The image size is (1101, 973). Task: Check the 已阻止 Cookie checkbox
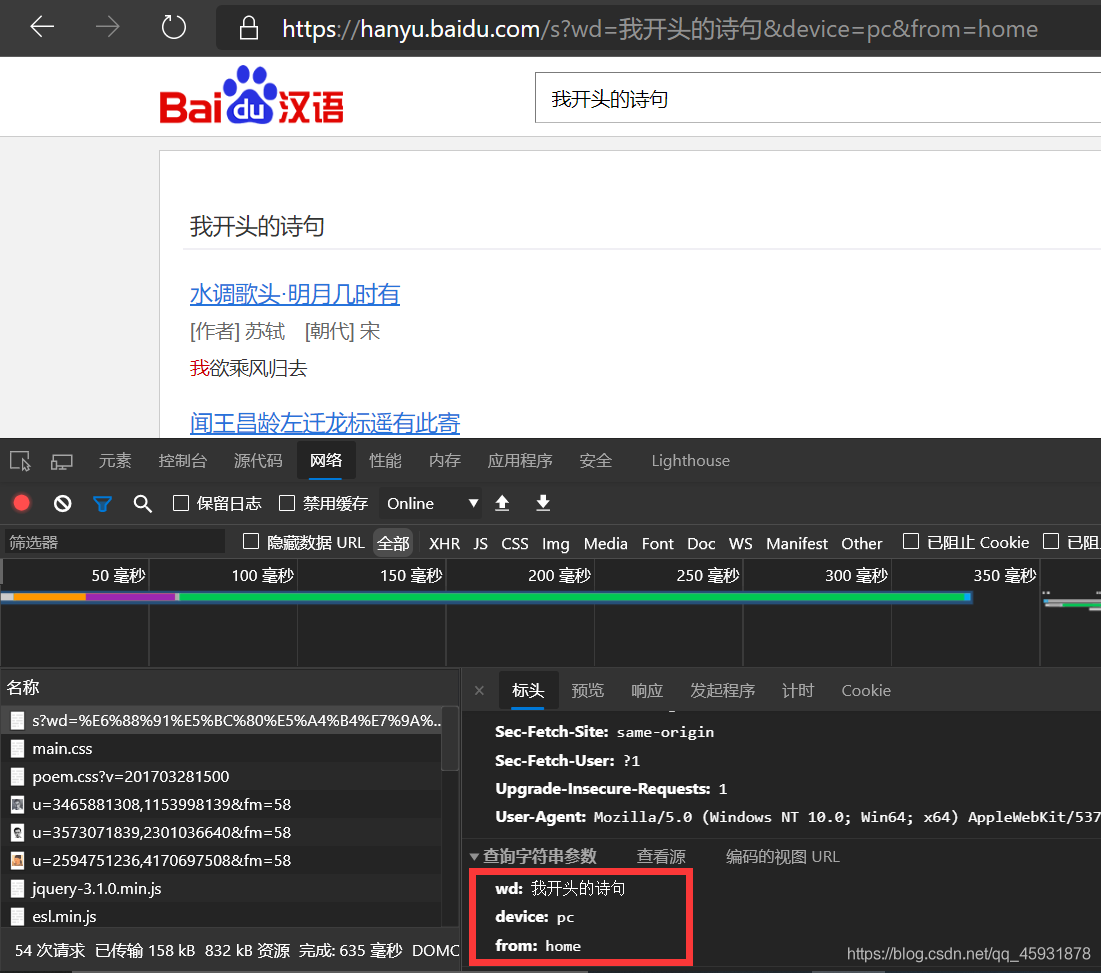911,541
